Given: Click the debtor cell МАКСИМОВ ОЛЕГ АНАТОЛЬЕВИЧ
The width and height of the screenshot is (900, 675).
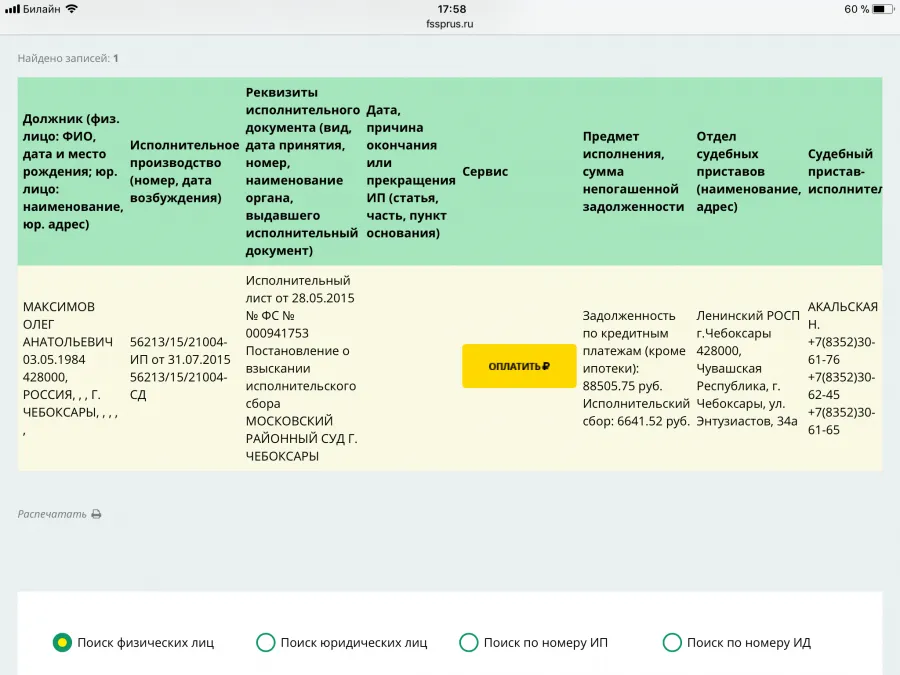Looking at the screenshot, I should click(70, 368).
